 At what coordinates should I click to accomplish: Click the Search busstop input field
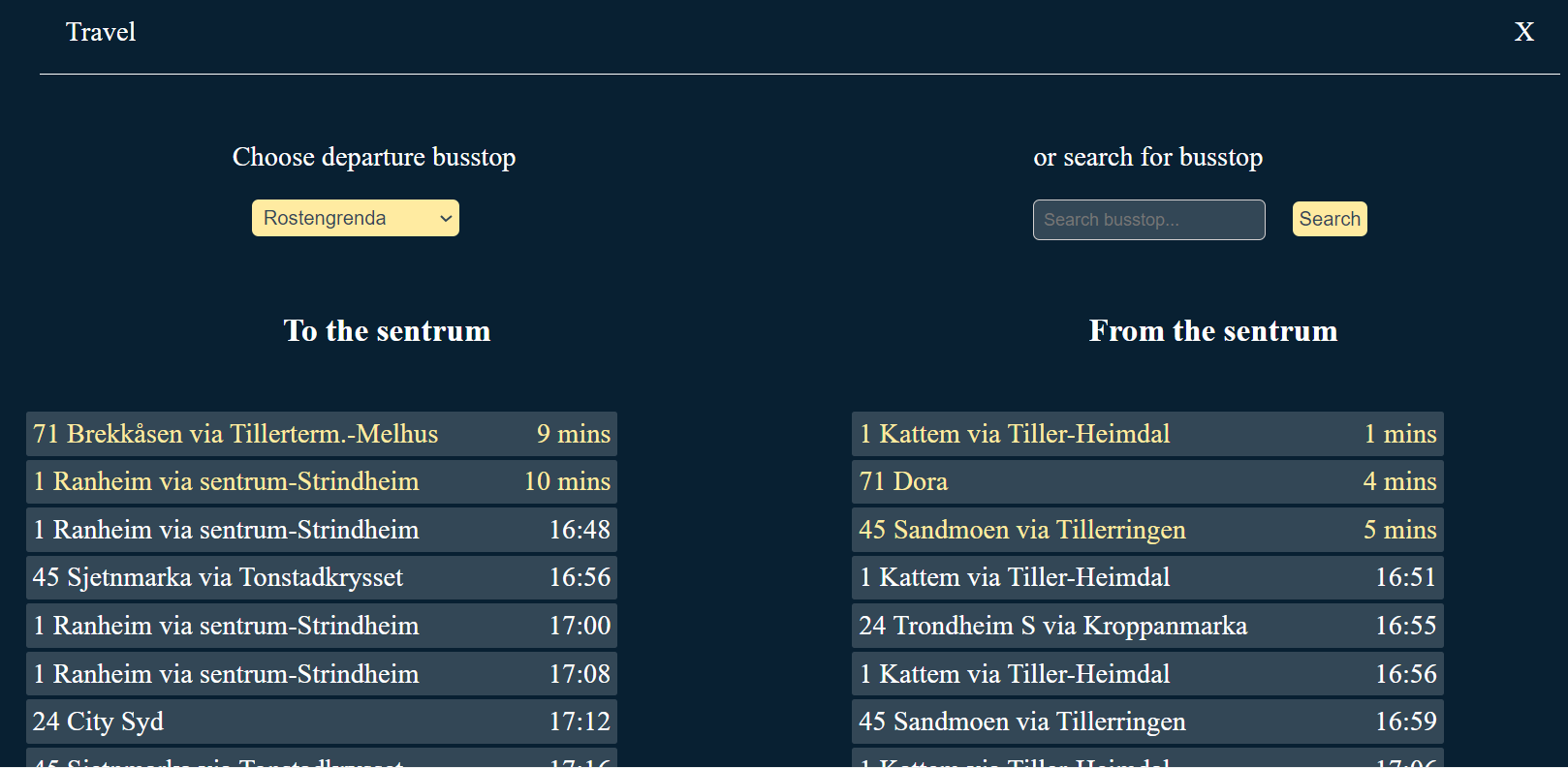[x=1148, y=220]
